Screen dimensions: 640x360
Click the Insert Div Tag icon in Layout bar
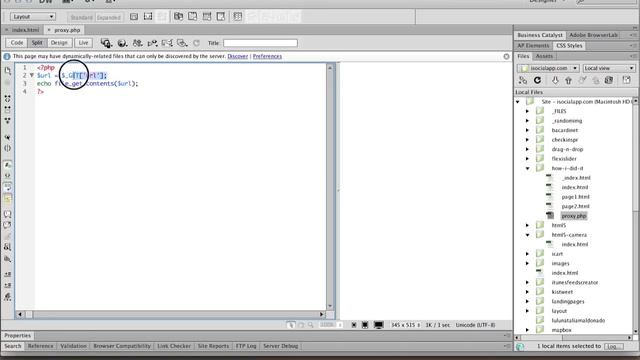coord(134,17)
